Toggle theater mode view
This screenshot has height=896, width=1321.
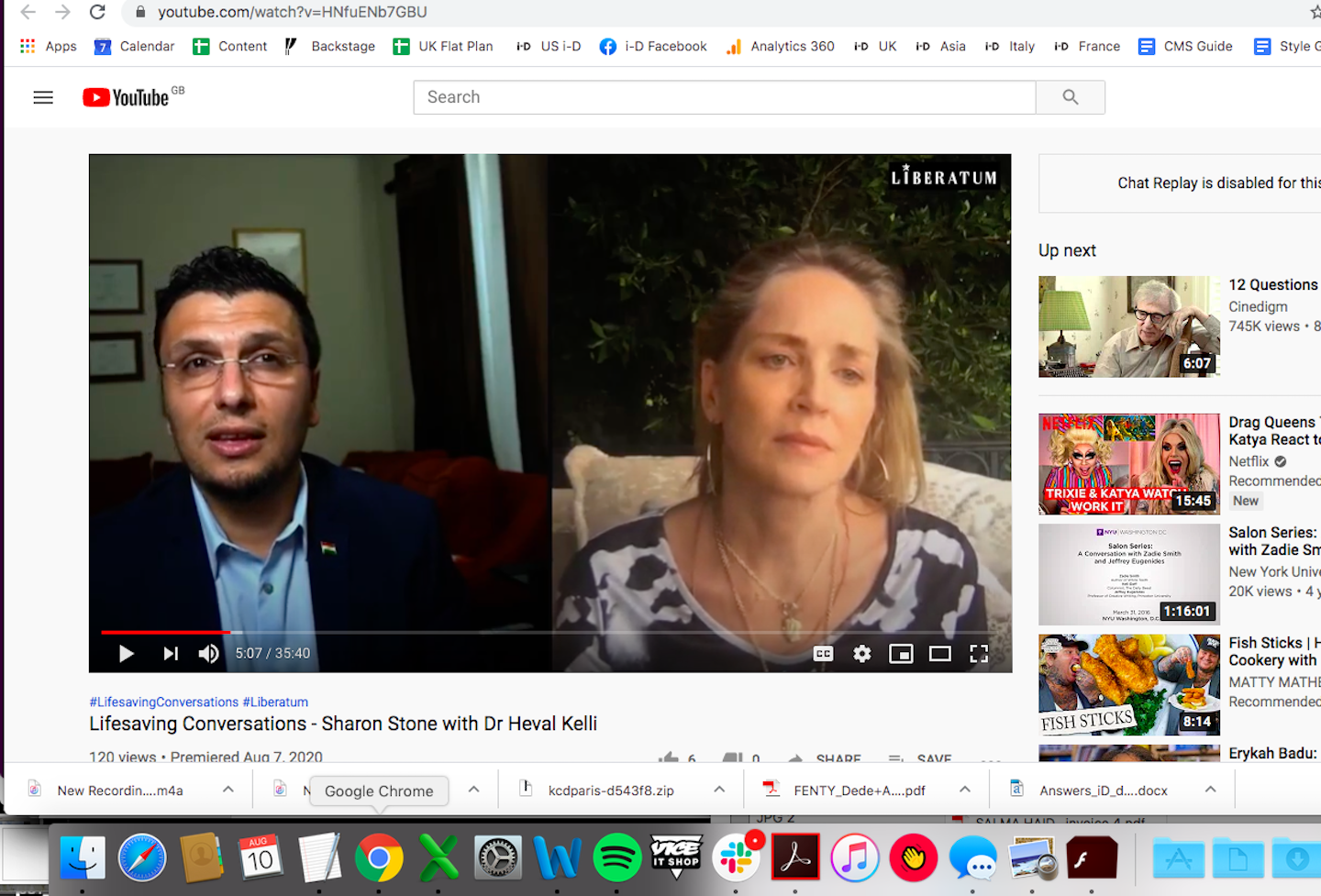coord(939,653)
